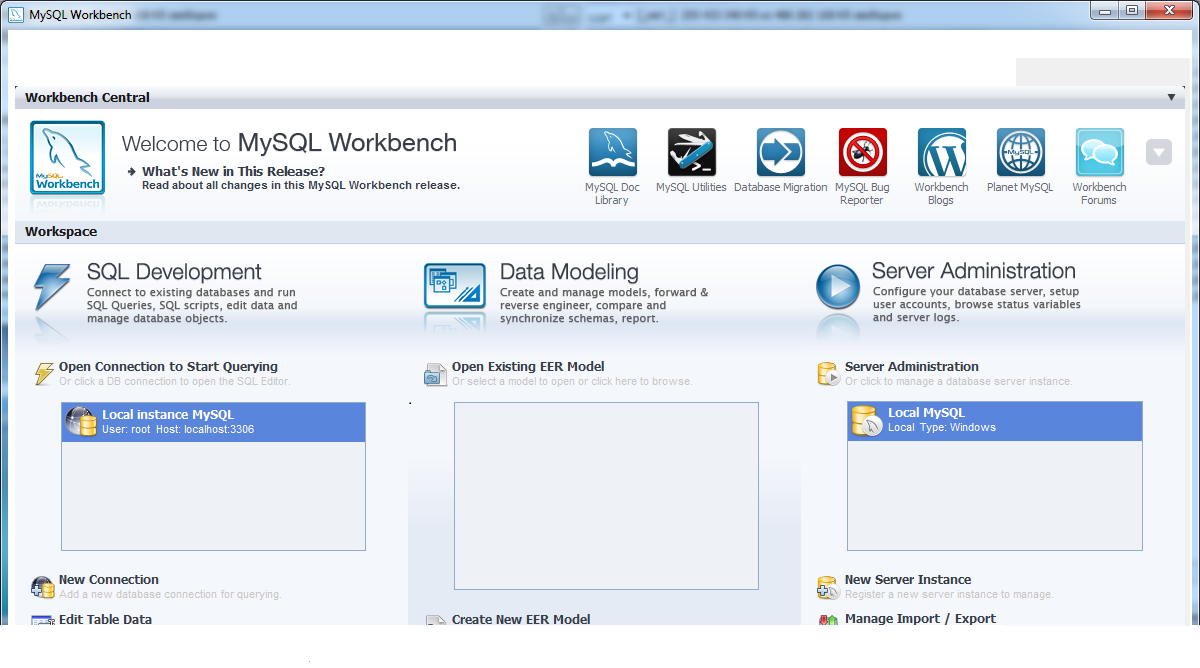The height and width of the screenshot is (668, 1200).
Task: Click New Connection link
Action: [109, 580]
